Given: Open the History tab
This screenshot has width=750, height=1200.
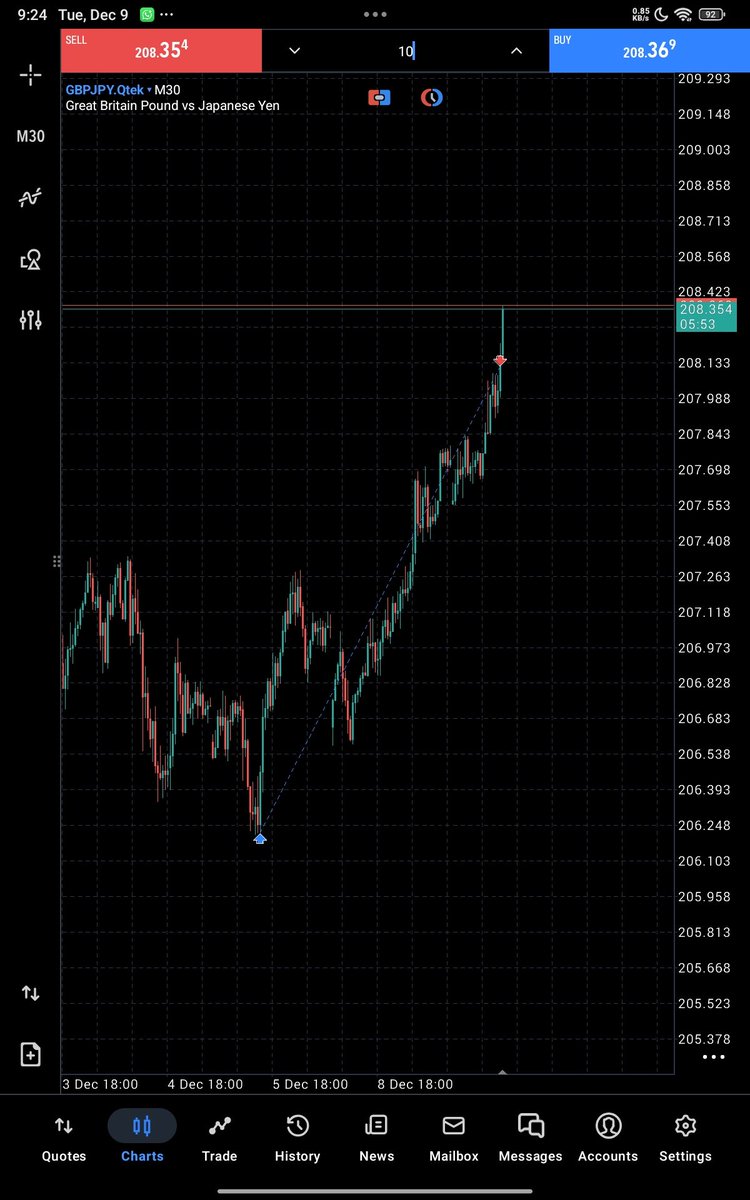Looking at the screenshot, I should click(x=297, y=1137).
